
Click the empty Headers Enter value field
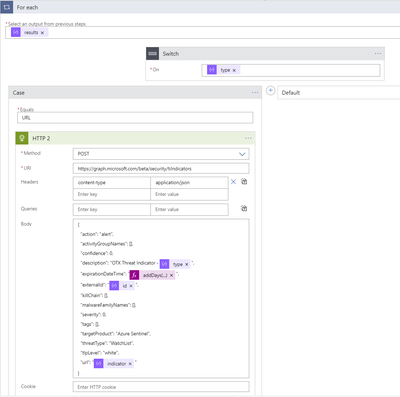click(x=189, y=194)
